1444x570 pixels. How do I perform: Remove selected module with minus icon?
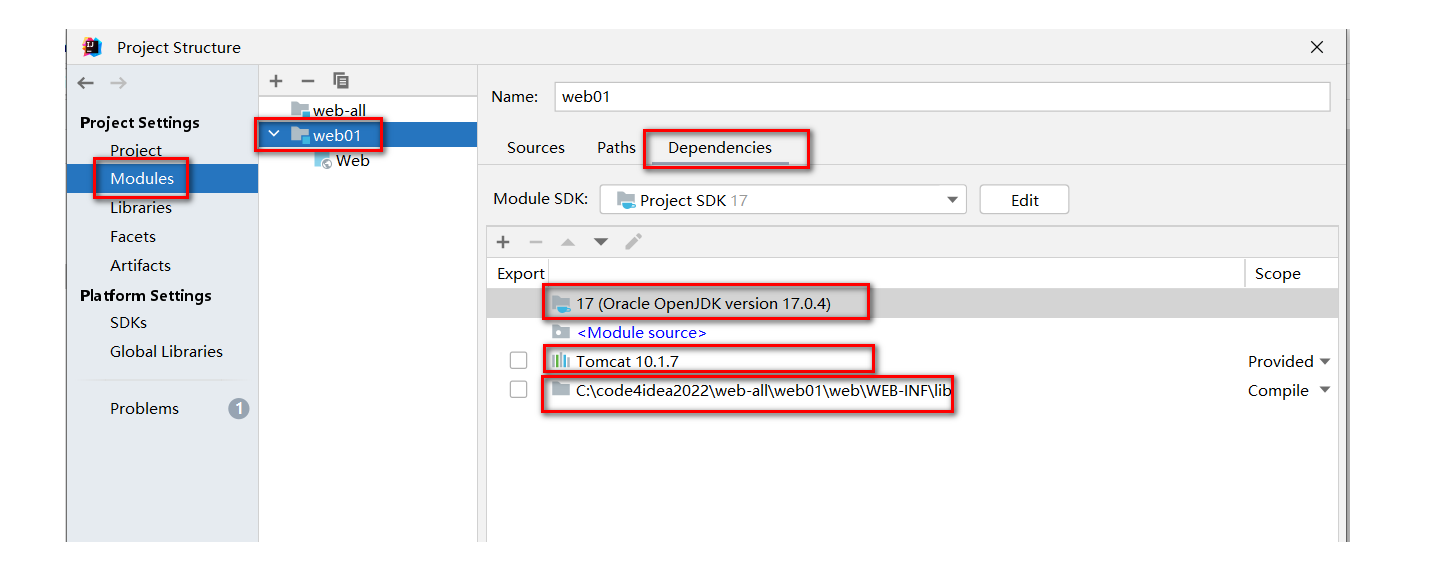pyautogui.click(x=308, y=81)
